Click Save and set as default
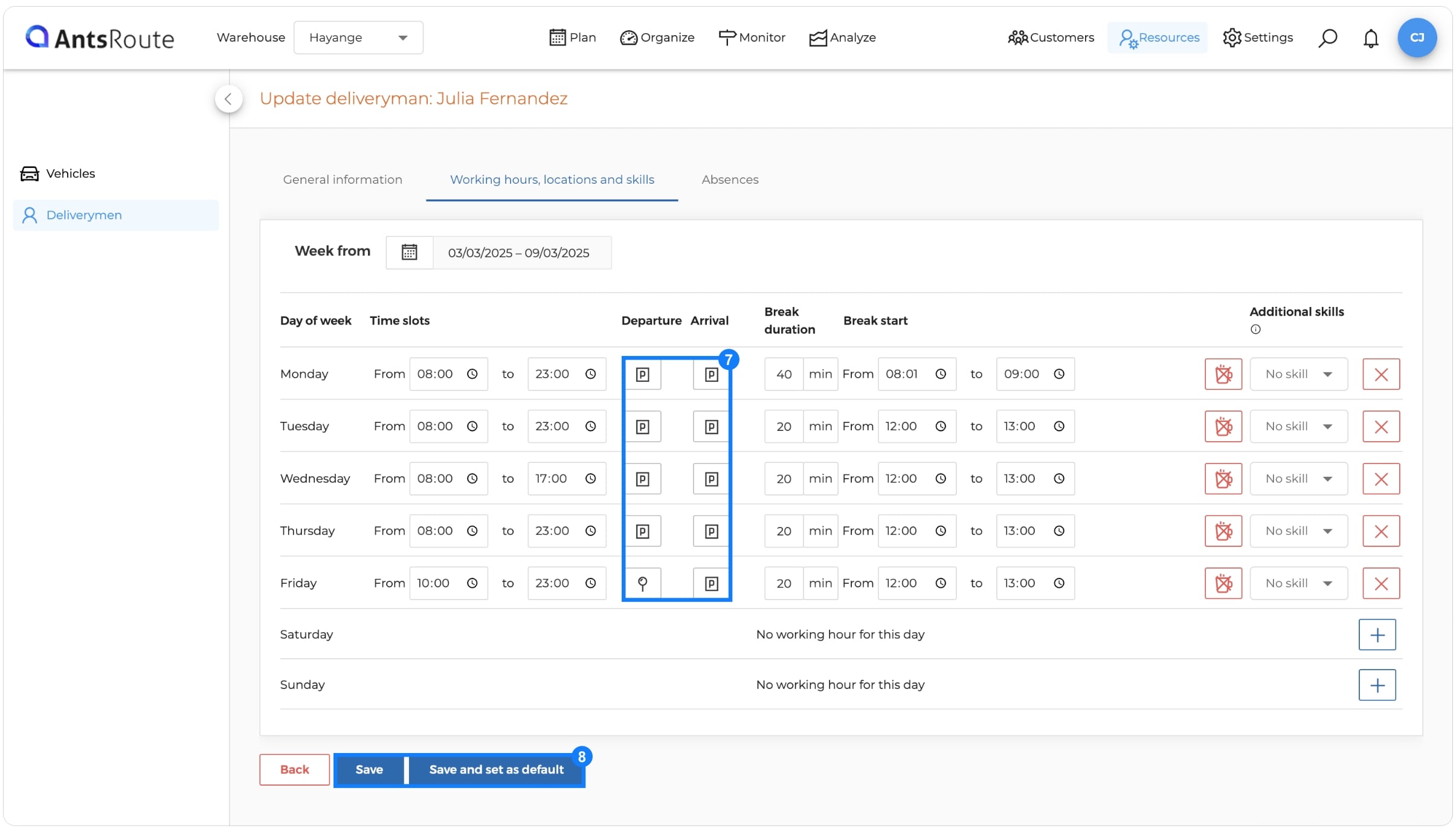The height and width of the screenshot is (831, 1456). click(496, 769)
